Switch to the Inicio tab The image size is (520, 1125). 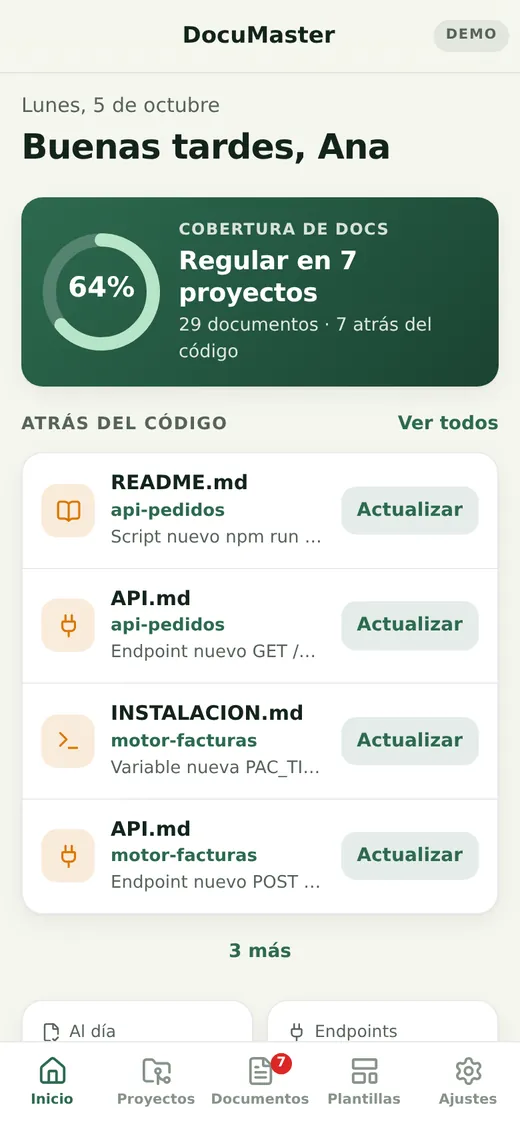click(x=52, y=1082)
